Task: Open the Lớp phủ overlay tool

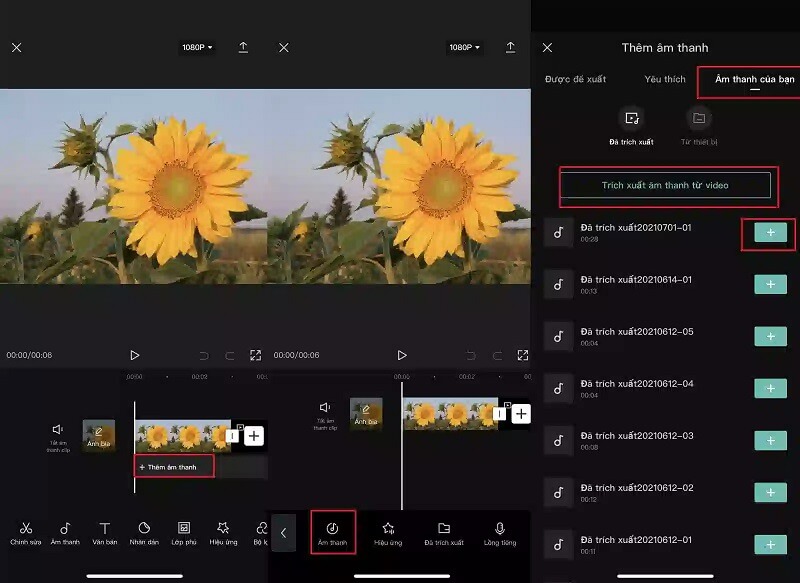Action: click(x=182, y=527)
